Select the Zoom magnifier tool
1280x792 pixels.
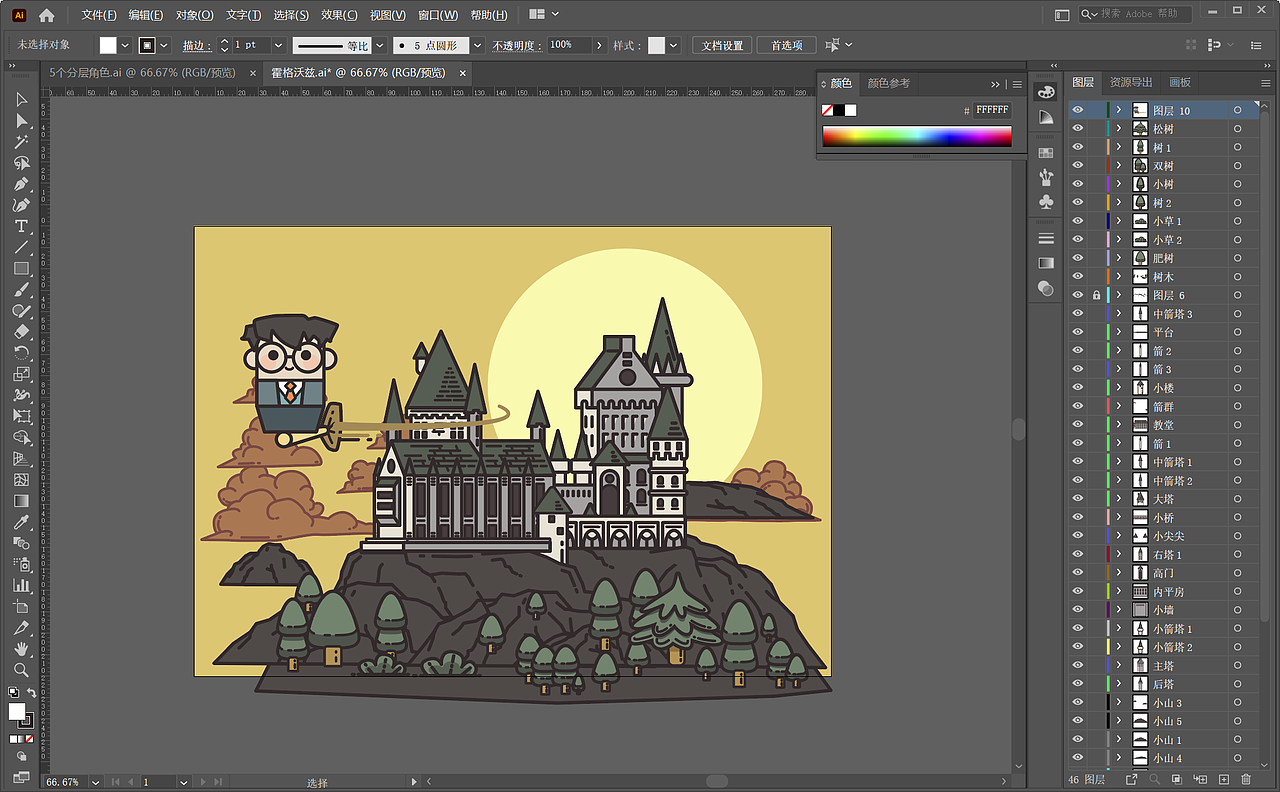[21, 670]
